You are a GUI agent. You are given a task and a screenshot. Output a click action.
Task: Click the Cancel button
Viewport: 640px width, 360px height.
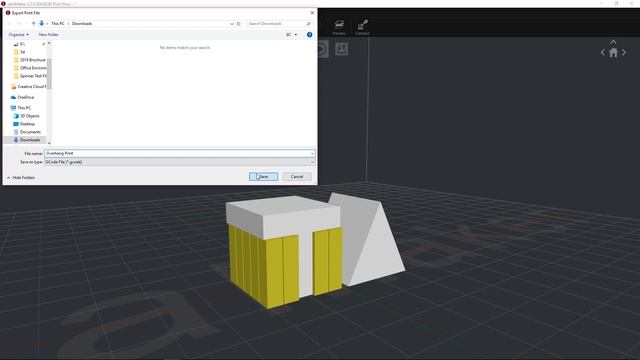coord(297,177)
